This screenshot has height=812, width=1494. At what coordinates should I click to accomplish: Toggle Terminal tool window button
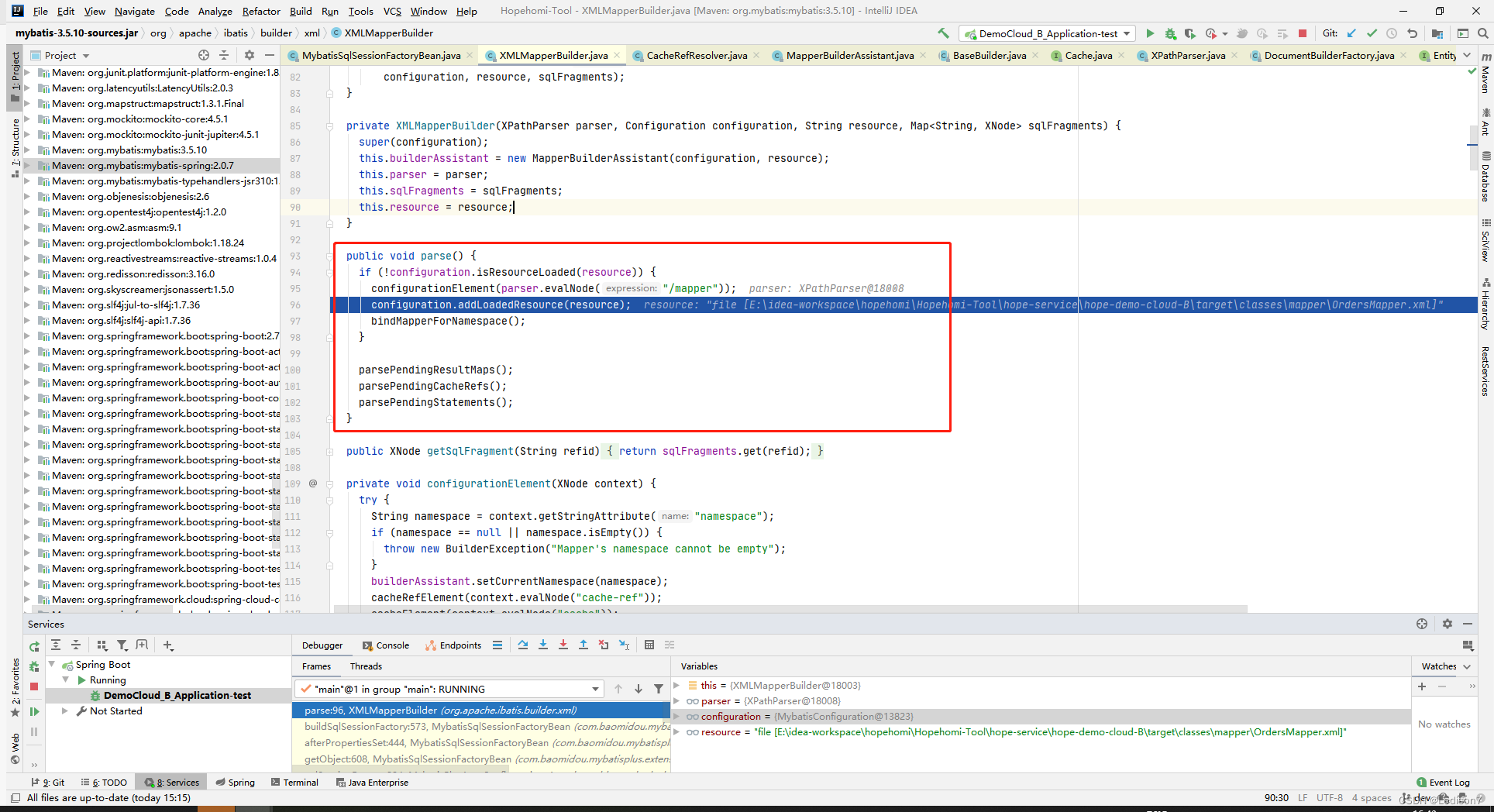point(295,783)
